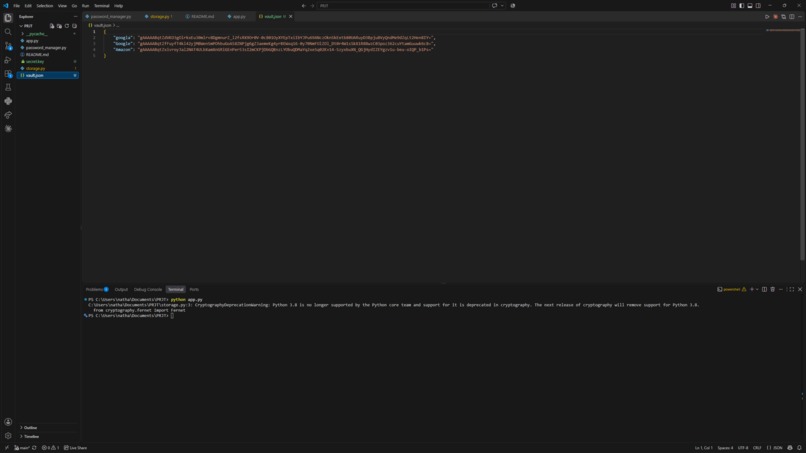This screenshot has height=453, width=806.
Task: Open Source Control view in activity bar
Action: click(x=8, y=46)
